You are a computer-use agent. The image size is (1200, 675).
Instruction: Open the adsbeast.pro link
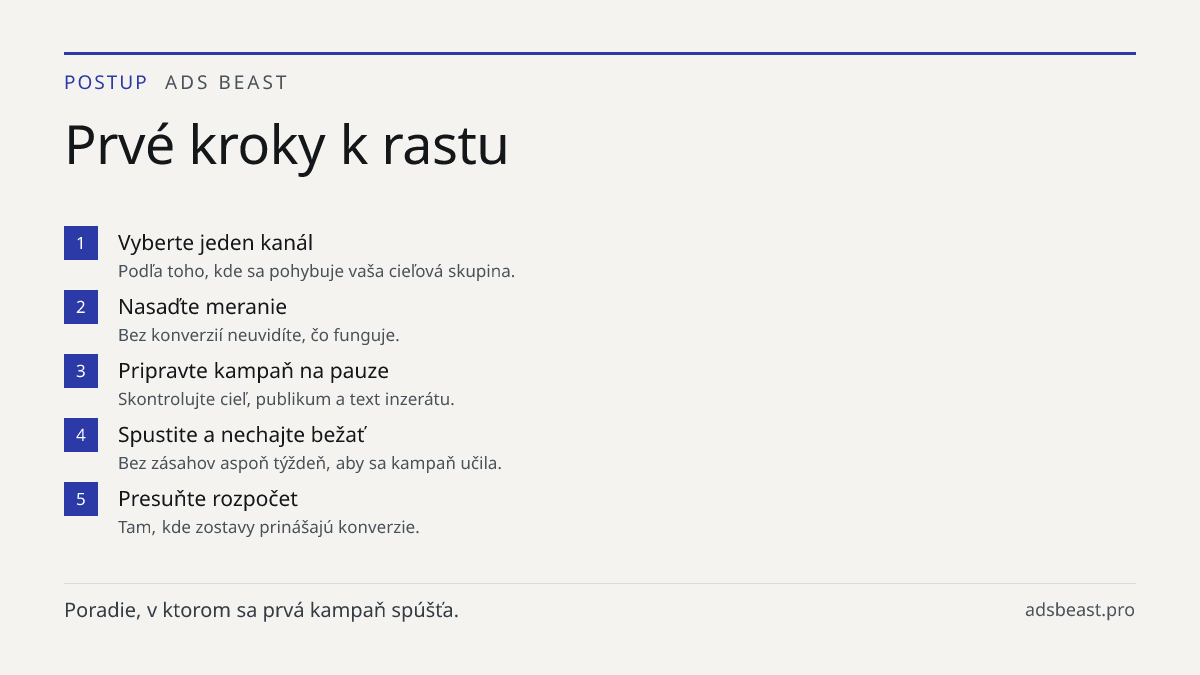pyautogui.click(x=1080, y=610)
